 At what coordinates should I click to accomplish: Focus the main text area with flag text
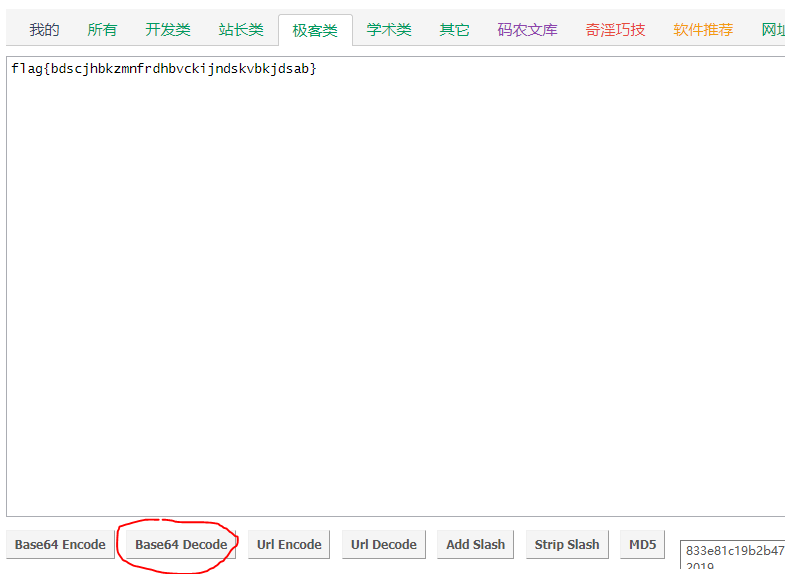coord(396,286)
